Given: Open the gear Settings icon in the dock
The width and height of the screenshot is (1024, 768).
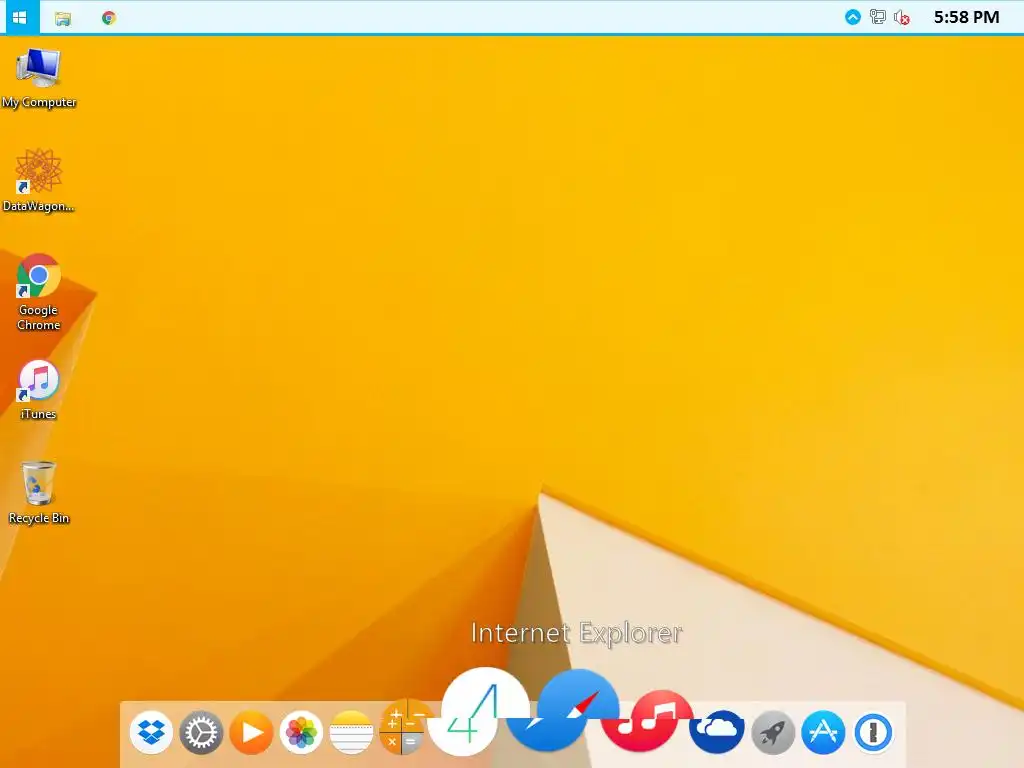Looking at the screenshot, I should [x=201, y=732].
